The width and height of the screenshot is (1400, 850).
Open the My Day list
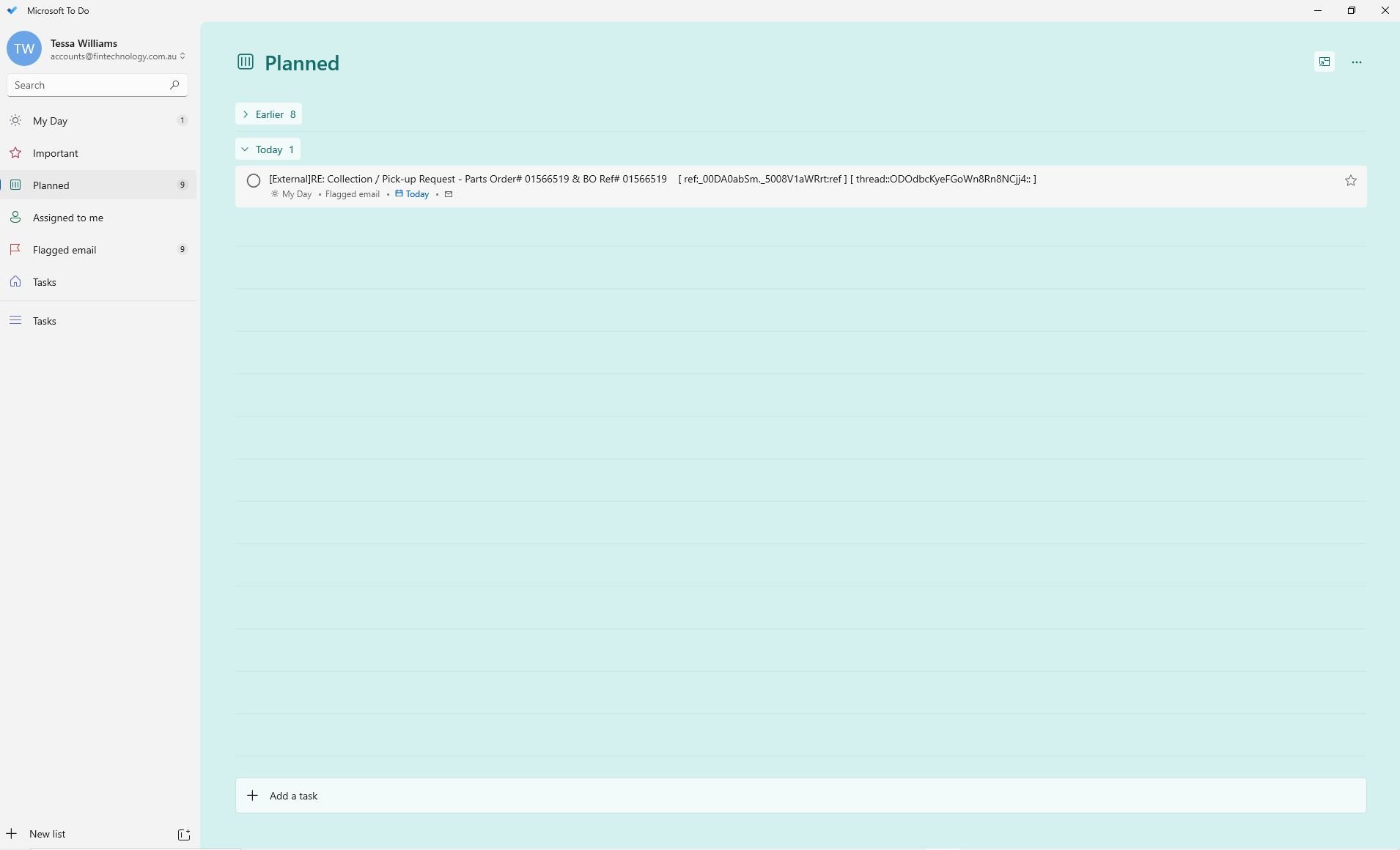[x=98, y=121]
